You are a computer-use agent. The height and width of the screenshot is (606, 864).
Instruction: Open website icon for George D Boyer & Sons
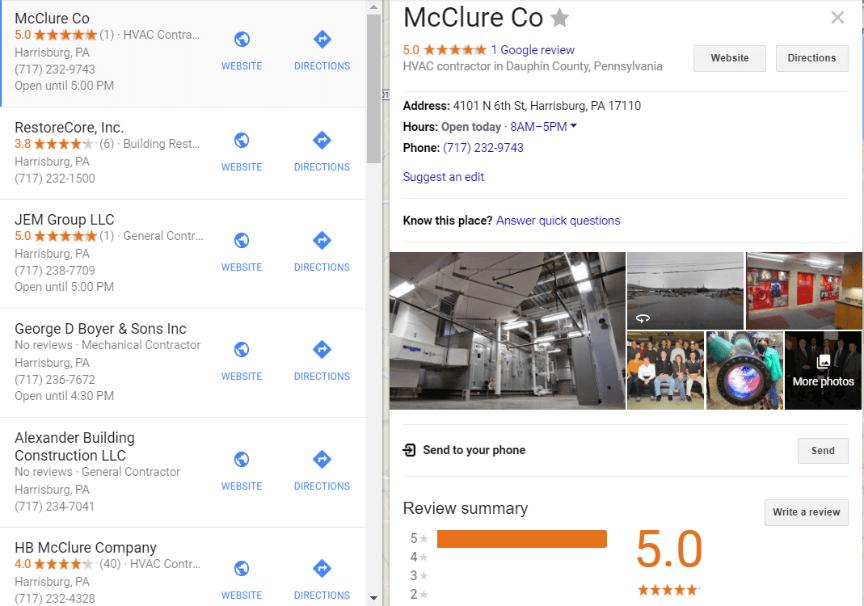[x=242, y=350]
